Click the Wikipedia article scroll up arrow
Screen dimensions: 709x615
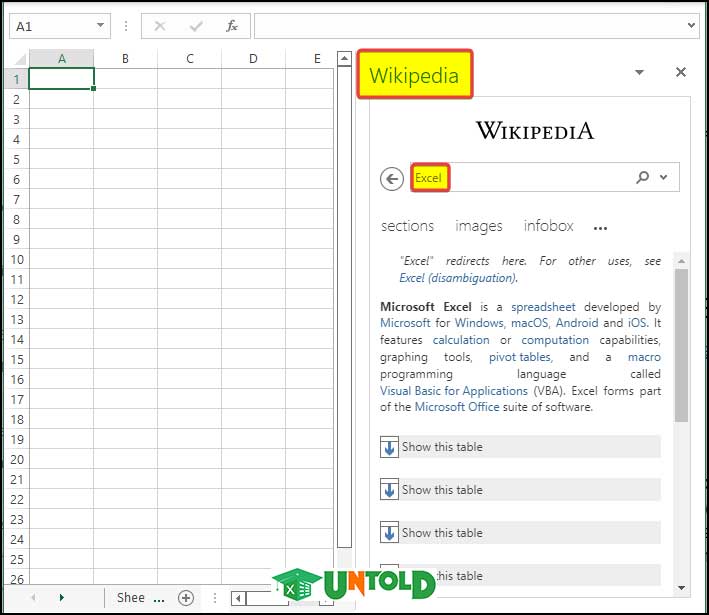tap(681, 261)
